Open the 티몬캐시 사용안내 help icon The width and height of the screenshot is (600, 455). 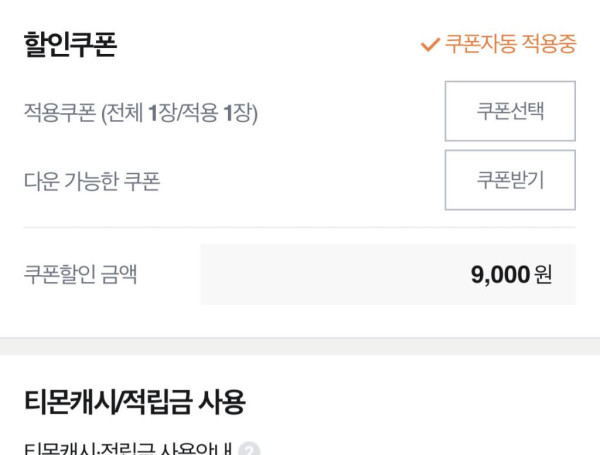pyautogui.click(x=249, y=450)
